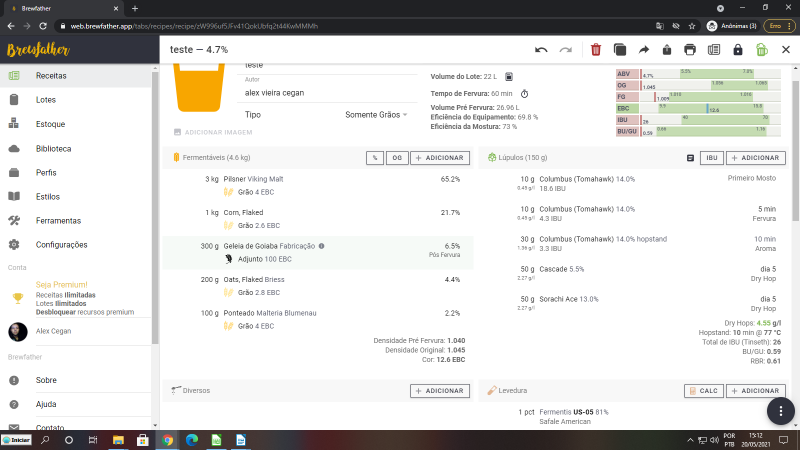Open the hops inventory list icon
This screenshot has width=800, height=450.
coord(690,158)
